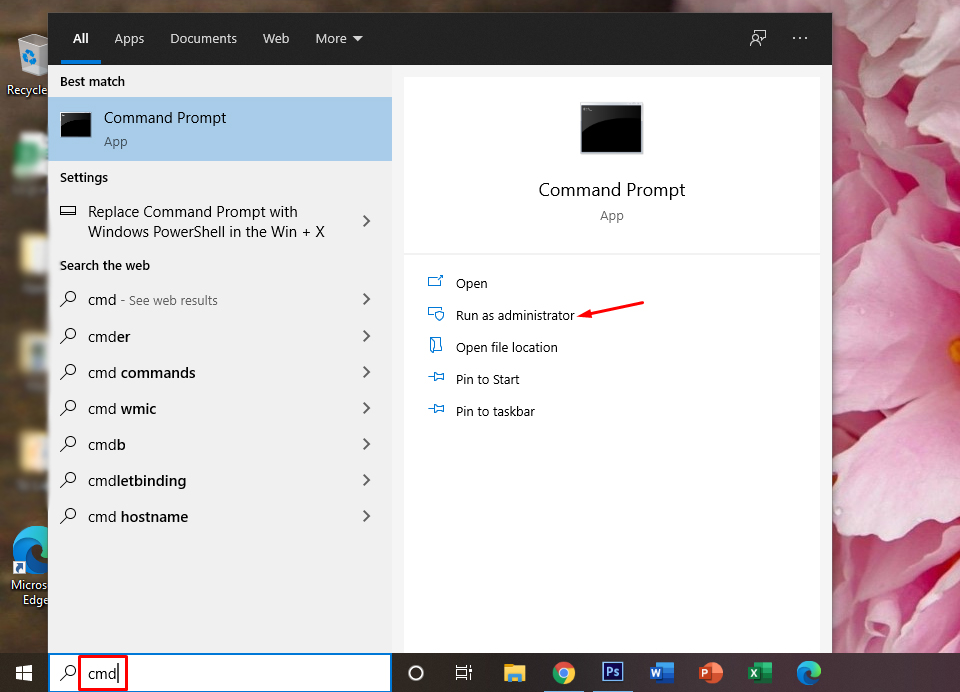
Task: Open Microsoft Word from taskbar
Action: [661, 673]
